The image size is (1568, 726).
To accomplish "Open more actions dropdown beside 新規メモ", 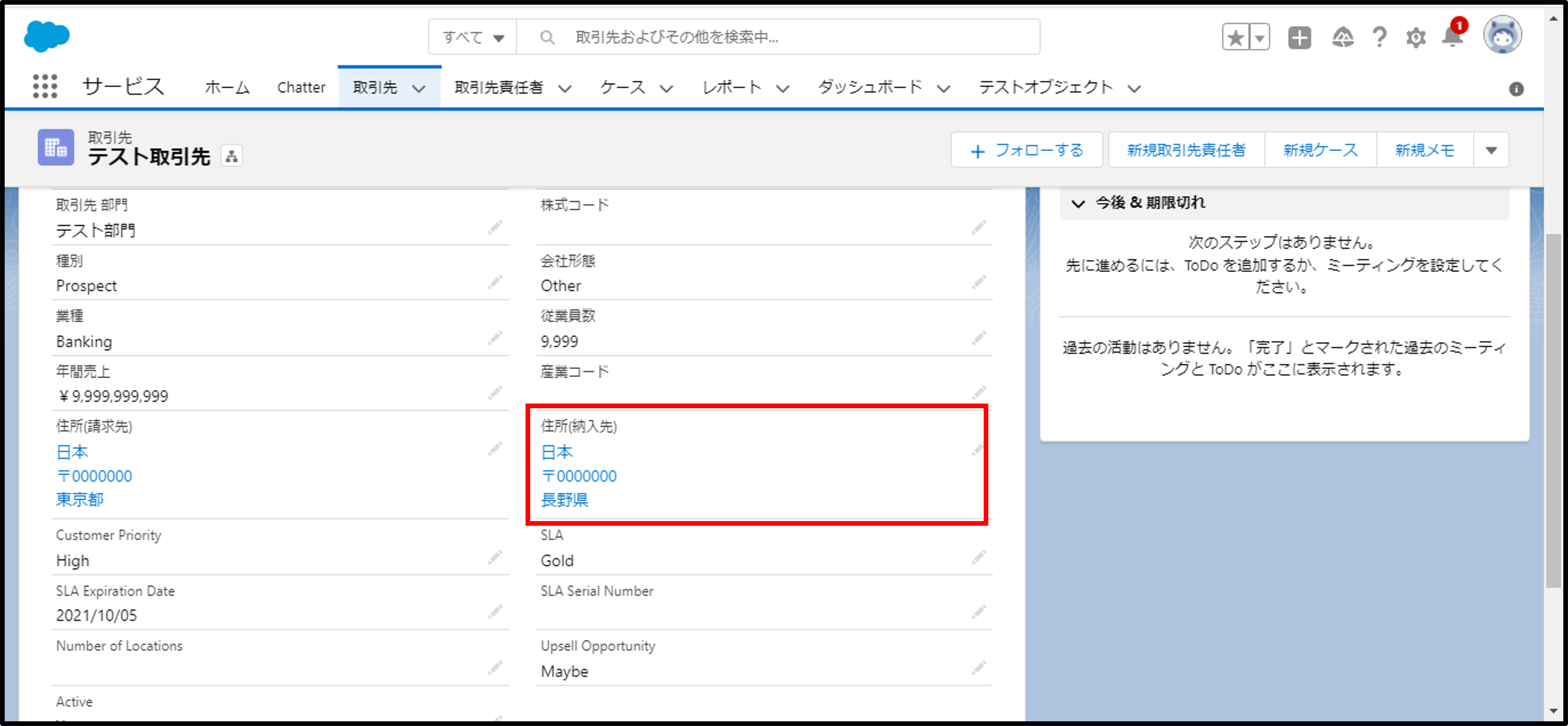I will [1491, 150].
